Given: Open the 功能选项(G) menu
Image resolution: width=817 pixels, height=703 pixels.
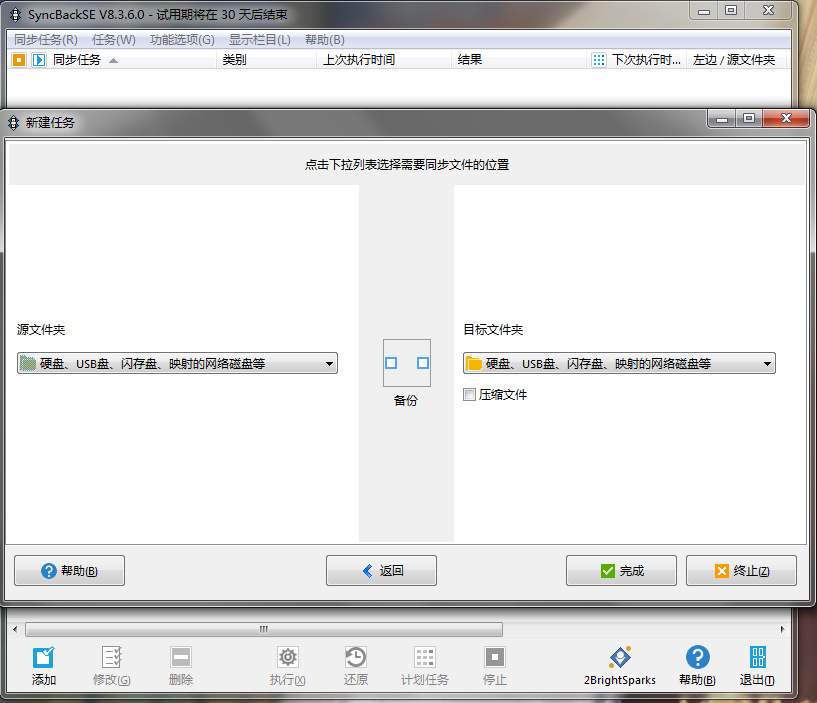Looking at the screenshot, I should [182, 40].
